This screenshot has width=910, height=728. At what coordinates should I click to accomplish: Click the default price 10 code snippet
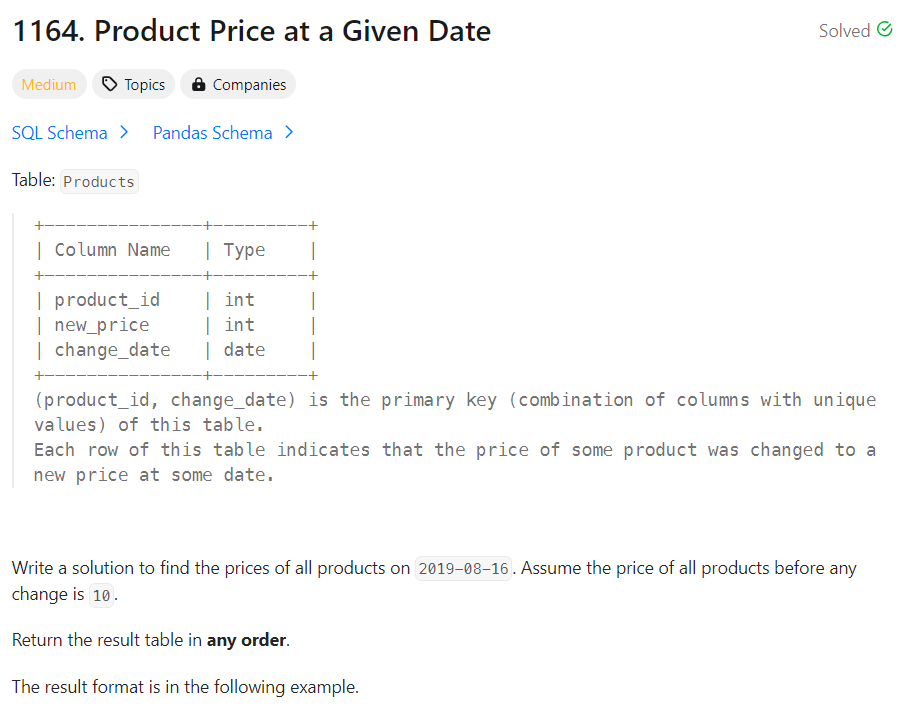pos(101,595)
